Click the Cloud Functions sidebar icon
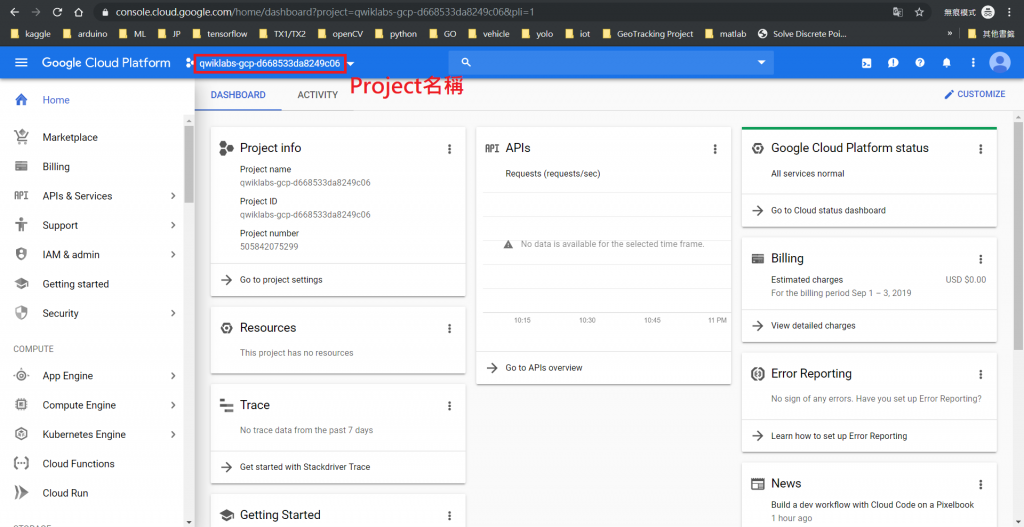 (x=22, y=464)
